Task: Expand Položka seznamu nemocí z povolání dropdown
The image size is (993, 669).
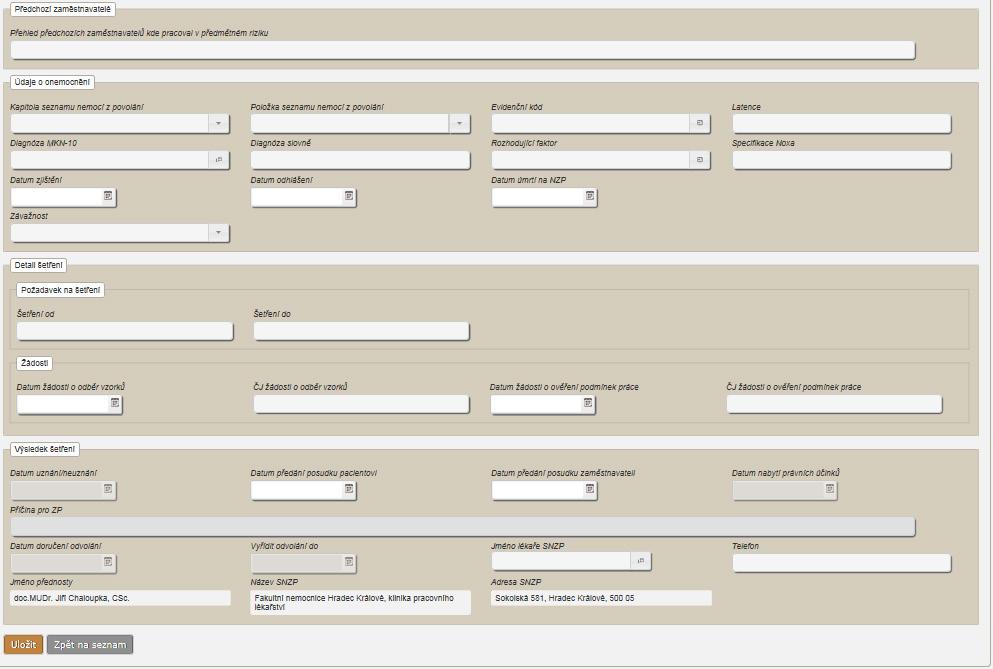Action: coord(459,124)
